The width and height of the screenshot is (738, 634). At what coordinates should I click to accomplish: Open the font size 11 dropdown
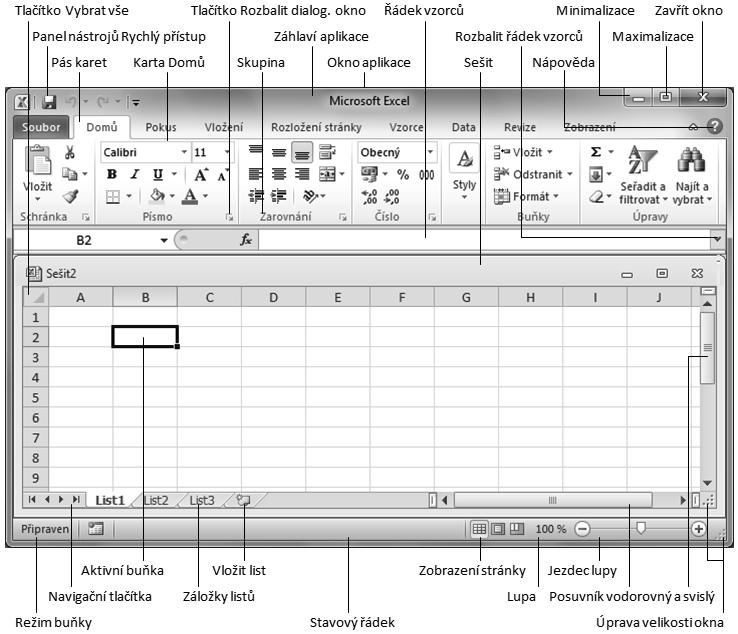(x=227, y=152)
